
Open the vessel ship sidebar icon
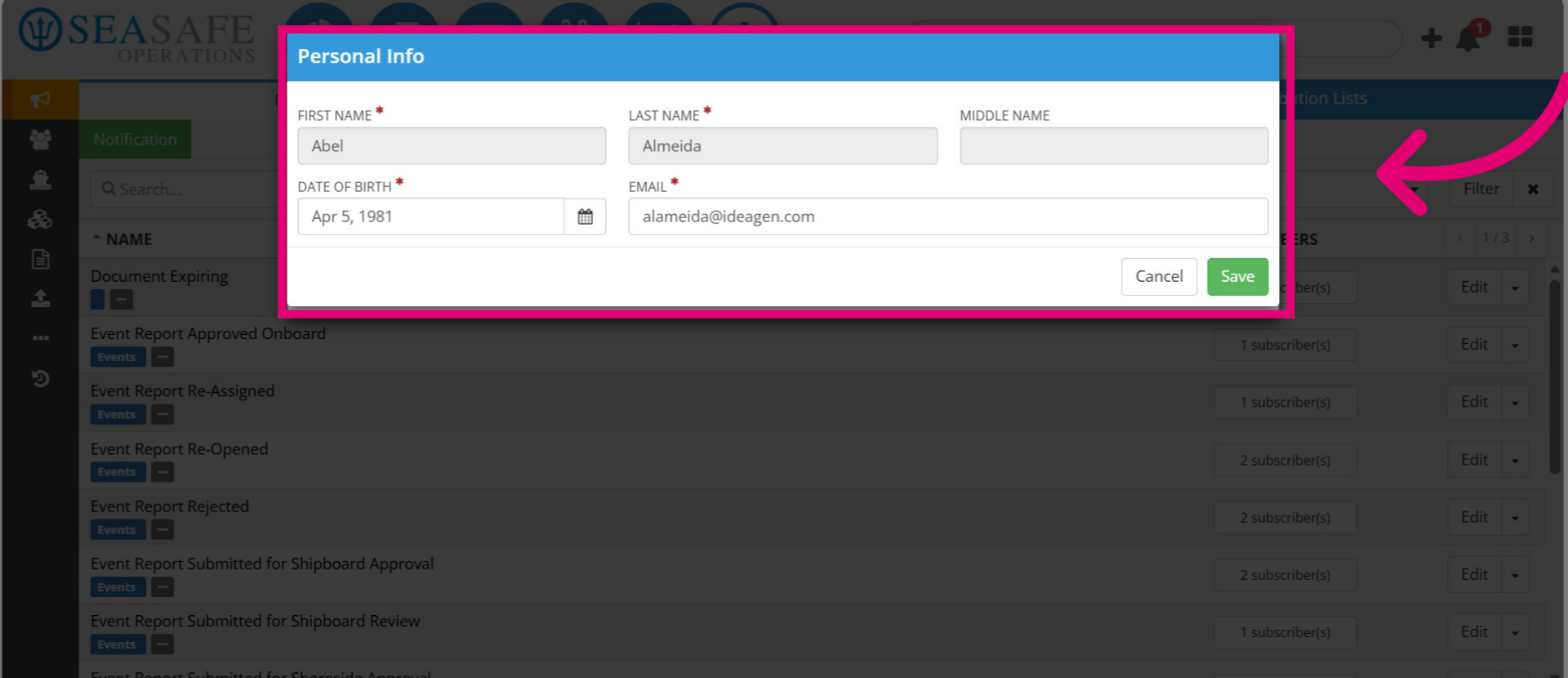40,180
